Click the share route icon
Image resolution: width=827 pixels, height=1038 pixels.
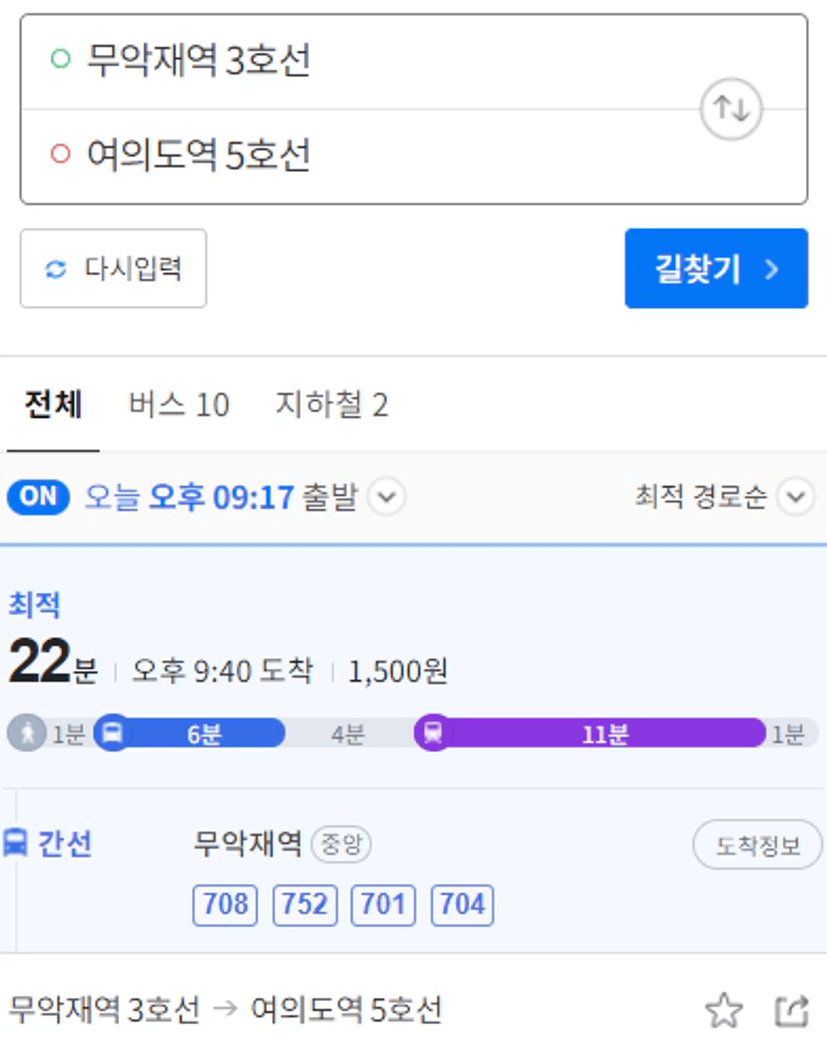point(792,1011)
